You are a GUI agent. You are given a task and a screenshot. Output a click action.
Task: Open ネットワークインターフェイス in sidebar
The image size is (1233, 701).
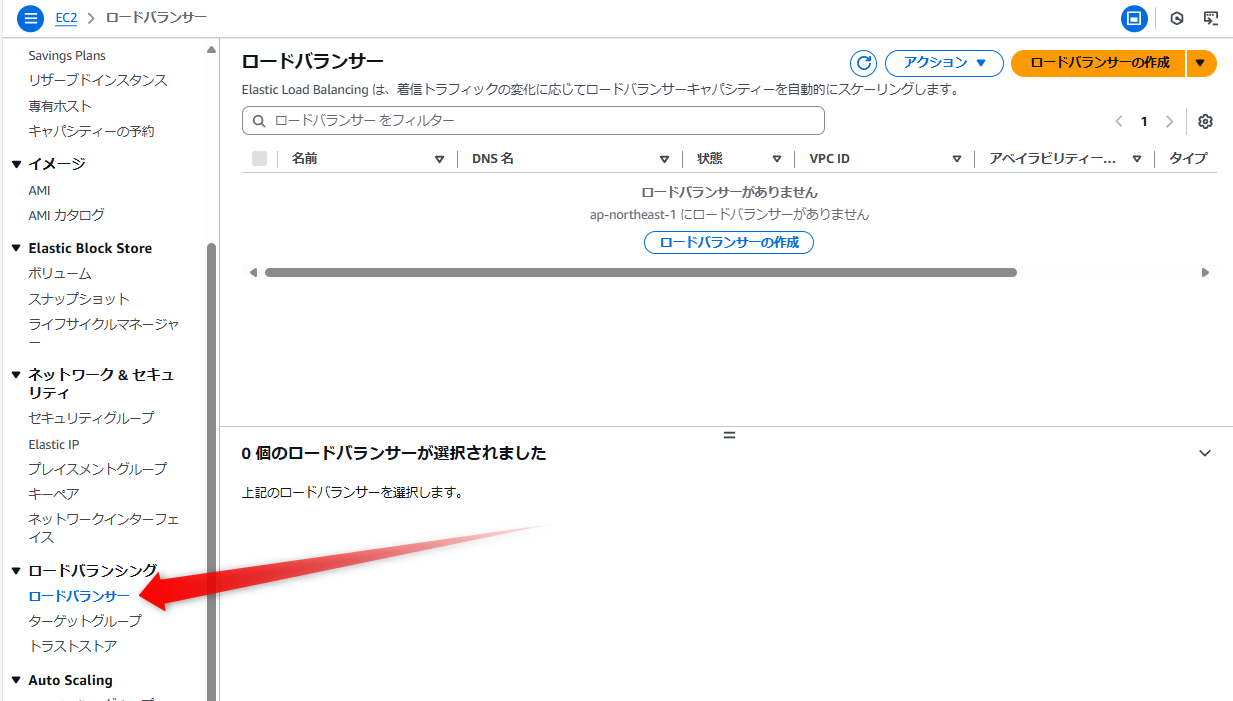pos(104,528)
